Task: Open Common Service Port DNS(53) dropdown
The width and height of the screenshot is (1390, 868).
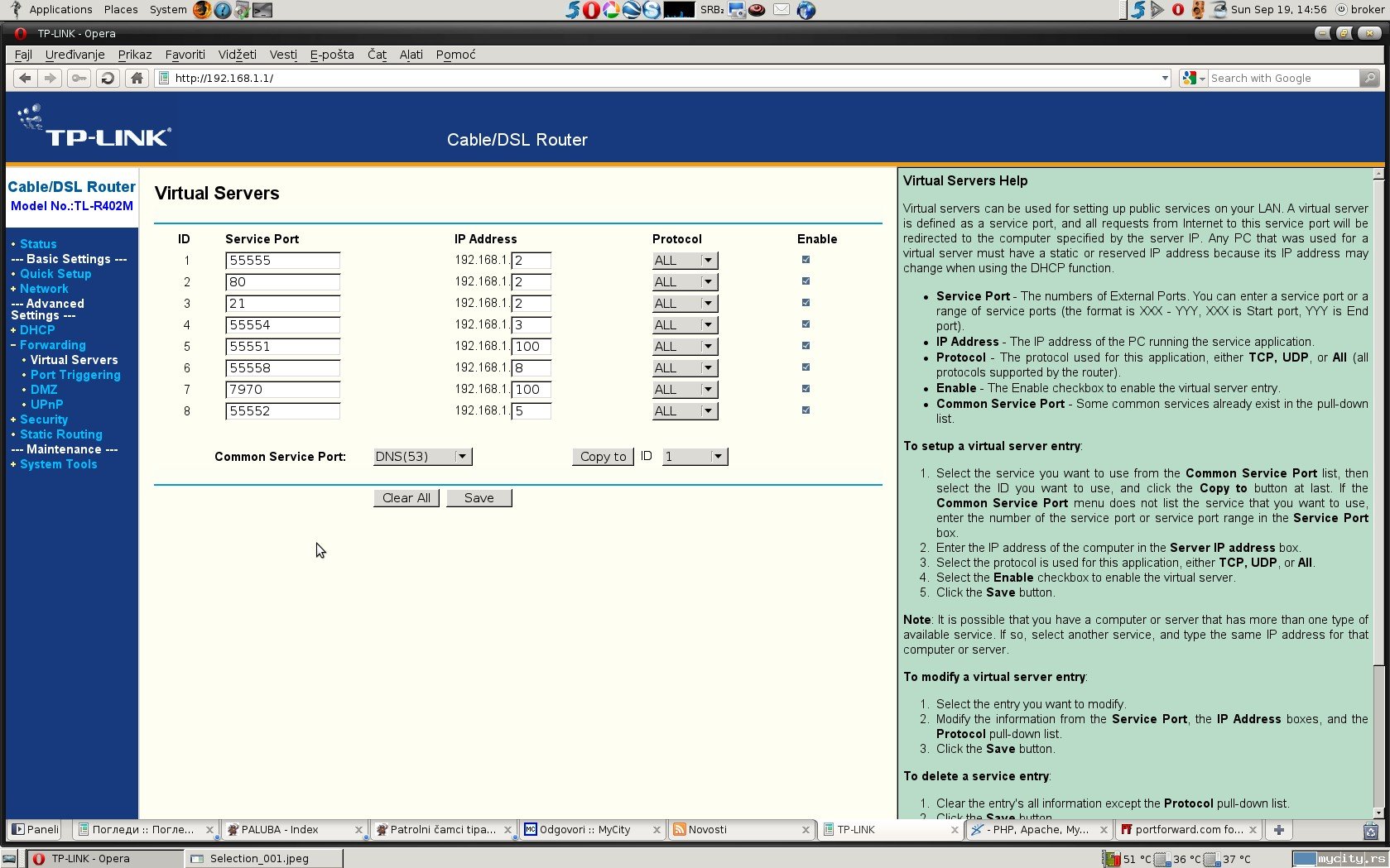Action: [x=422, y=457]
